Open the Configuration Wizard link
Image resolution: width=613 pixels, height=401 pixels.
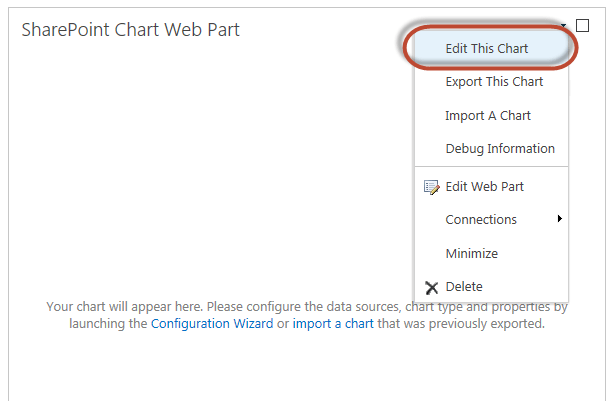pyautogui.click(x=212, y=324)
